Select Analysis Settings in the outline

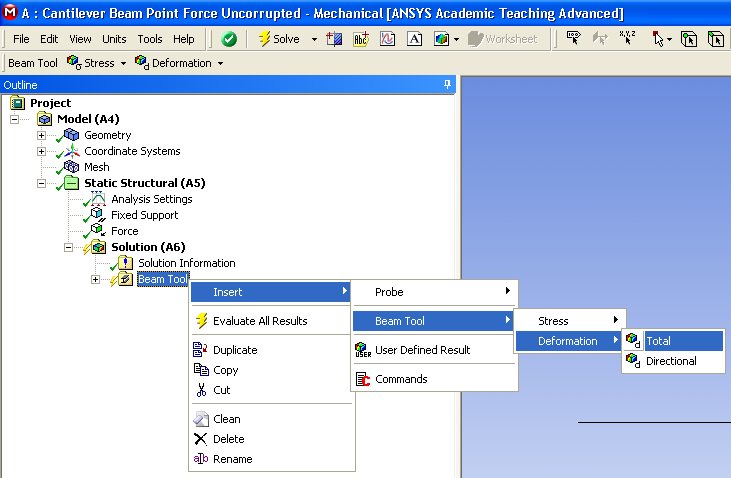152,199
